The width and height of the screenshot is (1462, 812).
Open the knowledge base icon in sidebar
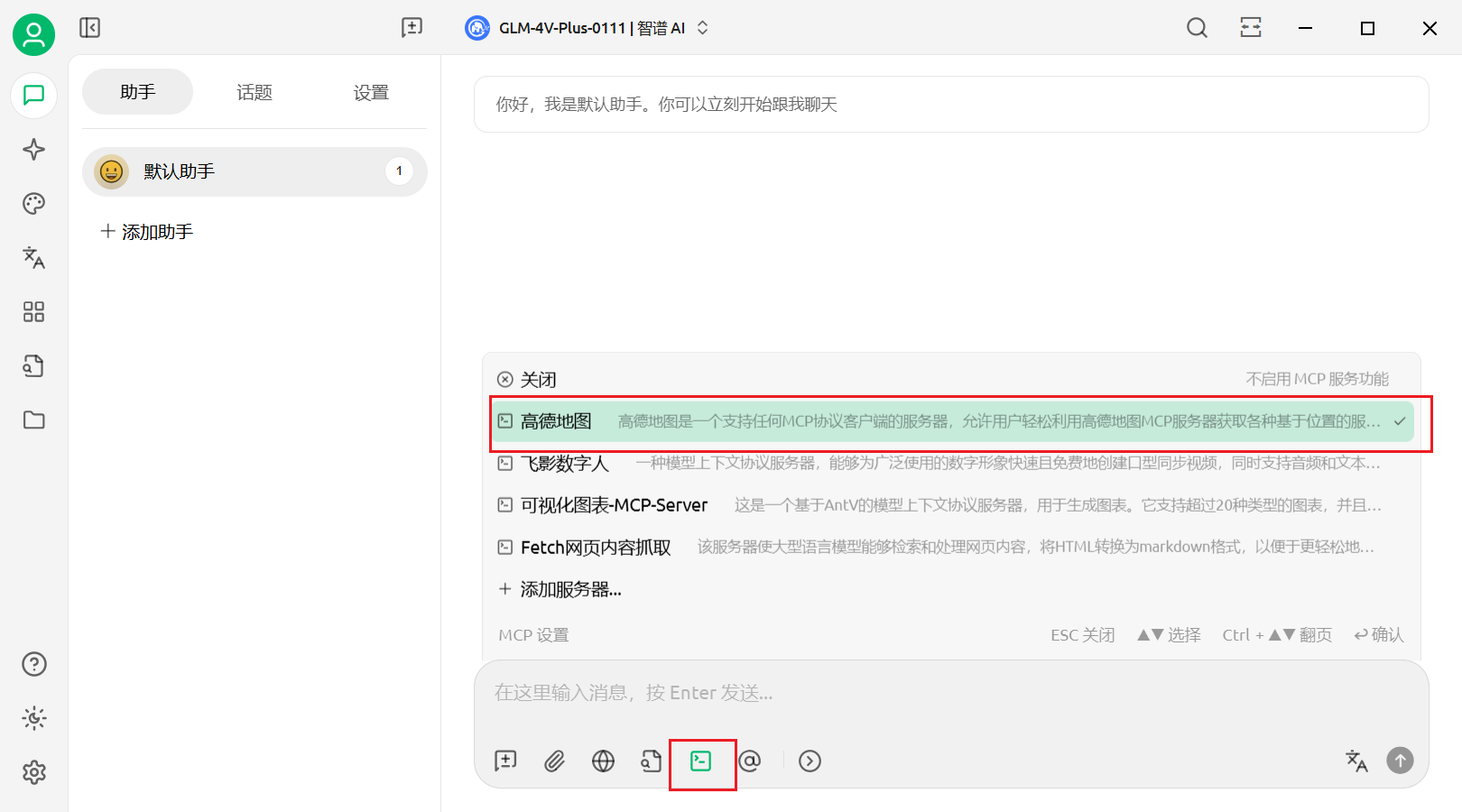[x=34, y=366]
